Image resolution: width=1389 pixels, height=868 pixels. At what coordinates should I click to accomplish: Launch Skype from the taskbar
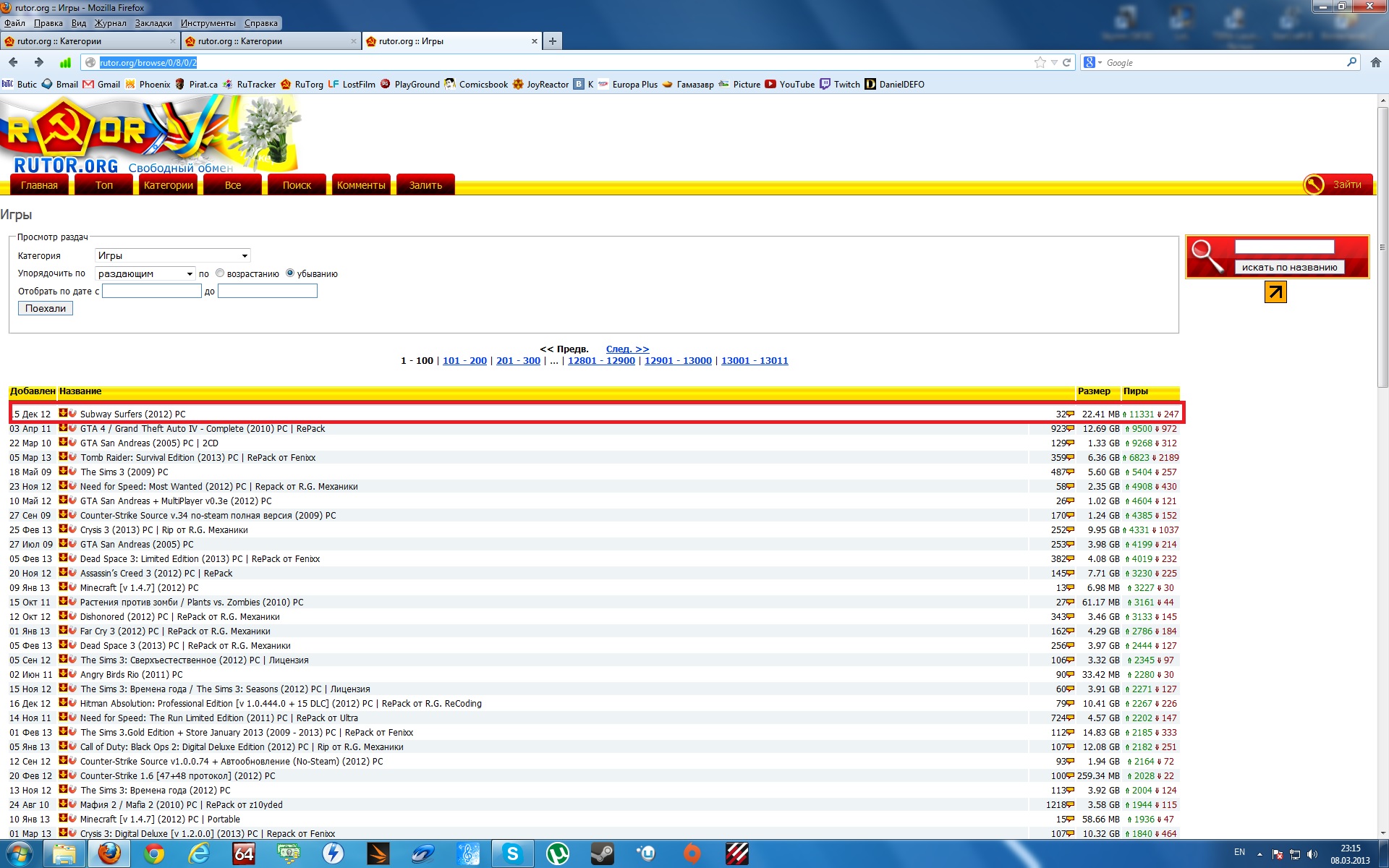(x=512, y=854)
